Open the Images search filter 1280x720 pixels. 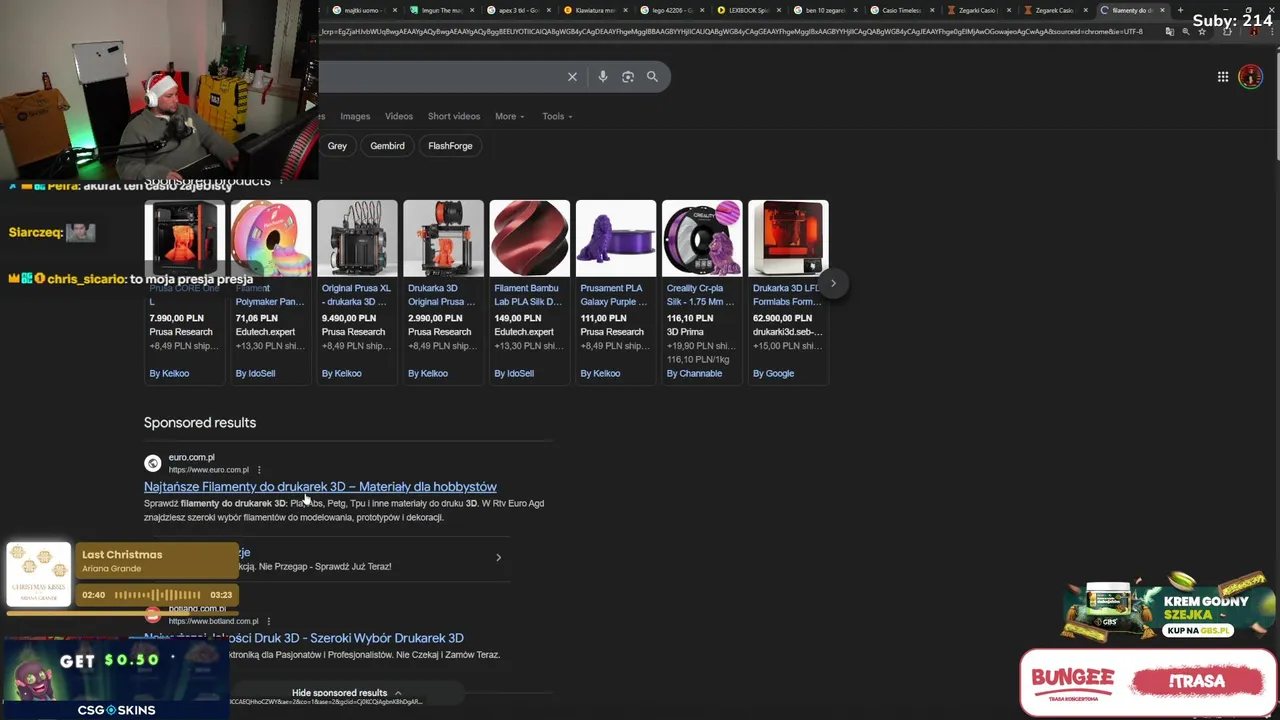(355, 116)
